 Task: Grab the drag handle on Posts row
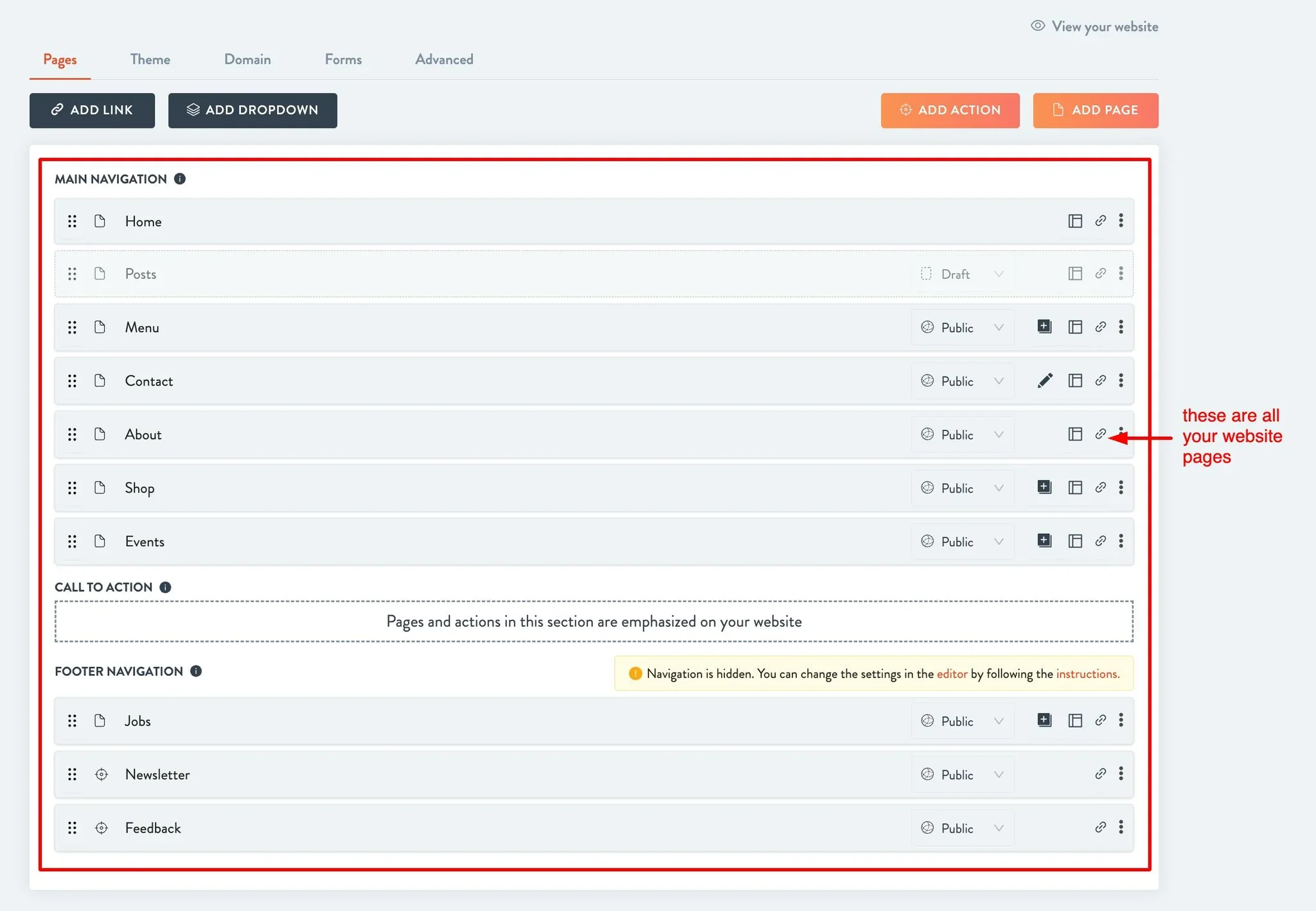point(72,274)
